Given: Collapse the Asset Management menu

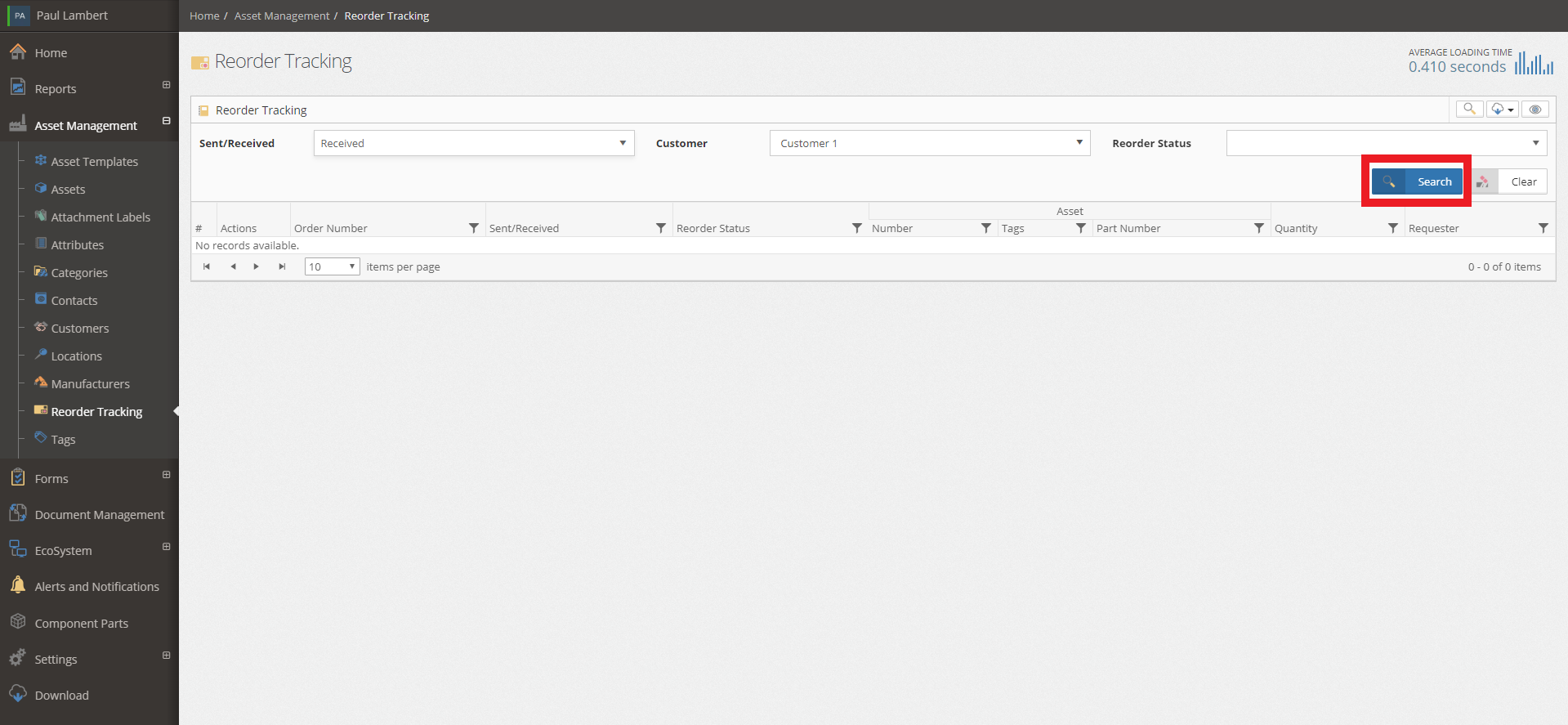Looking at the screenshot, I should [x=167, y=121].
